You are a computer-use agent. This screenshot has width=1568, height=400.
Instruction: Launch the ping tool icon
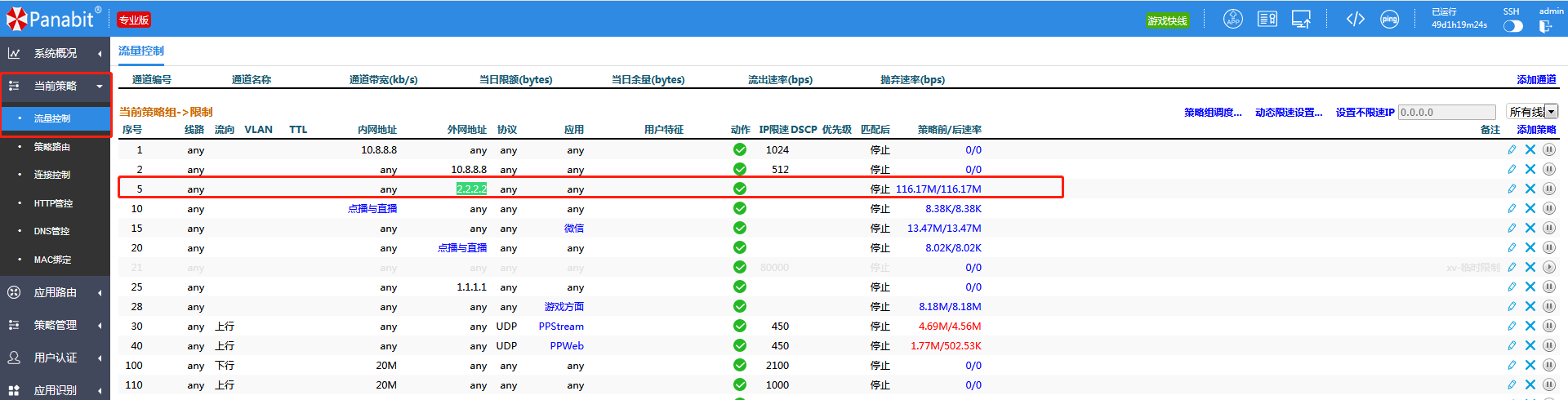point(1389,19)
